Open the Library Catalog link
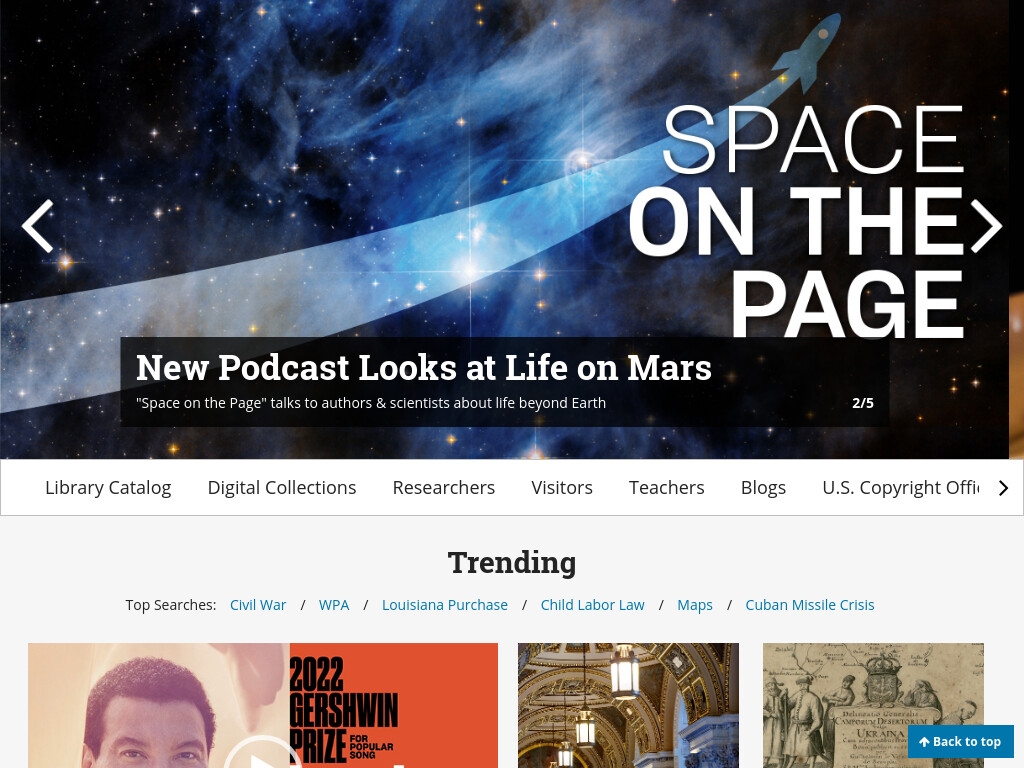Viewport: 1024px width, 768px height. 108,488
